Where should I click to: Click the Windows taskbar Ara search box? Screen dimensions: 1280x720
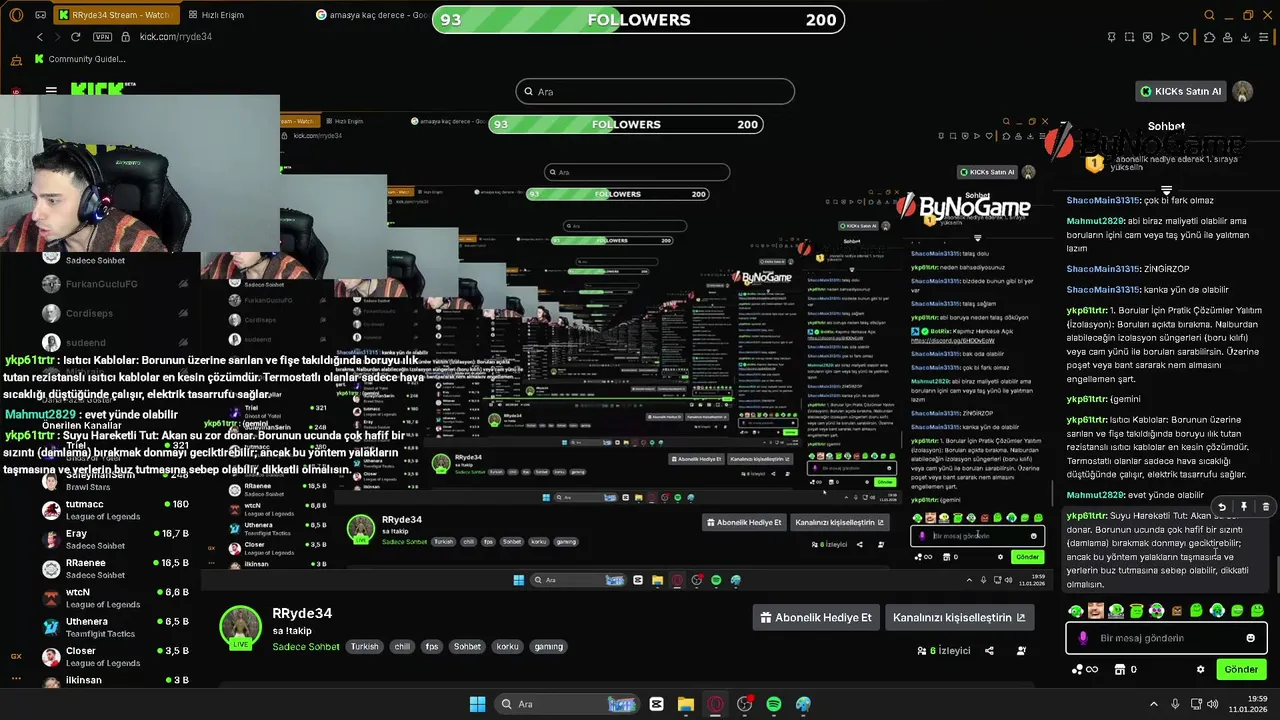point(566,704)
